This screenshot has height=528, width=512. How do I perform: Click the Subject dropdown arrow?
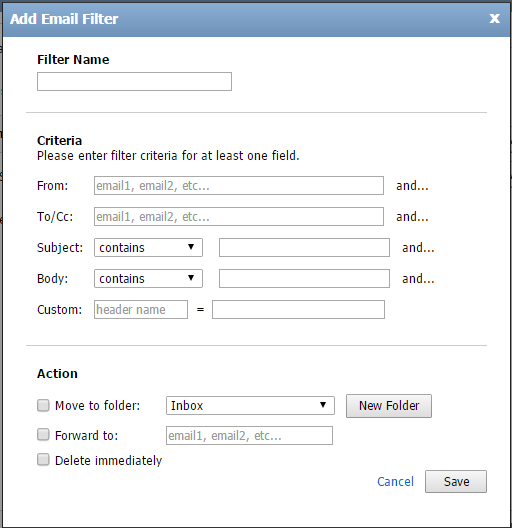click(x=191, y=247)
